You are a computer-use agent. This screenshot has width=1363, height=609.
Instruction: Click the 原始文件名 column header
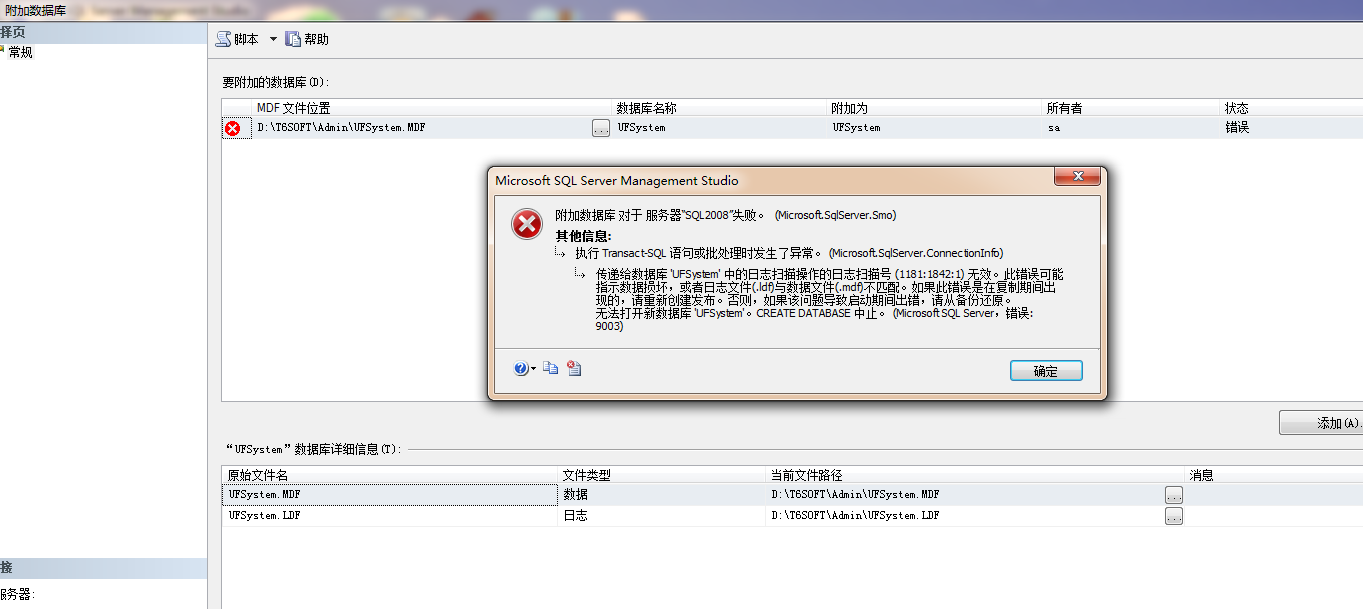point(390,475)
